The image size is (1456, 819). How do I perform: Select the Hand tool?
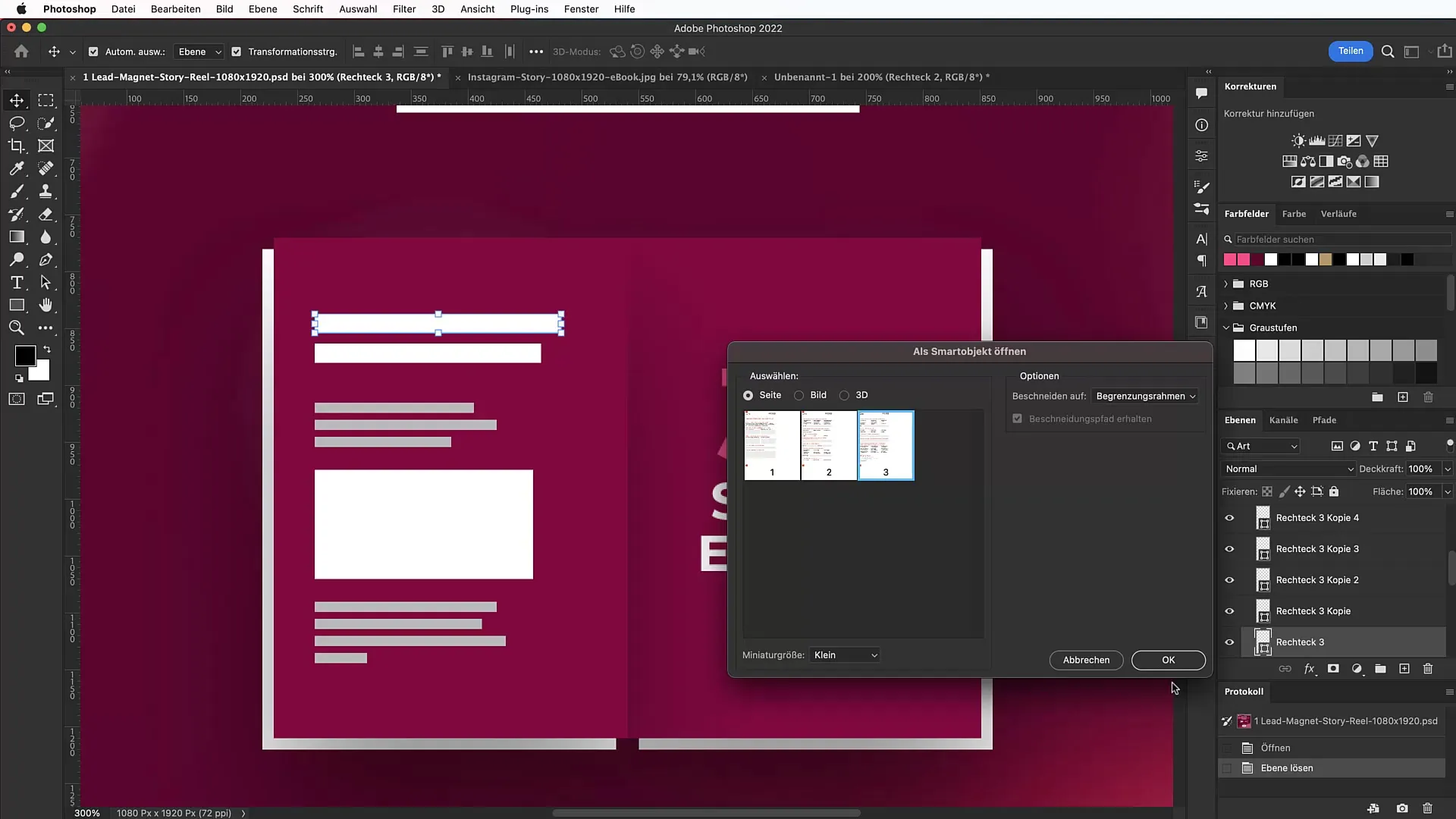pyautogui.click(x=46, y=305)
